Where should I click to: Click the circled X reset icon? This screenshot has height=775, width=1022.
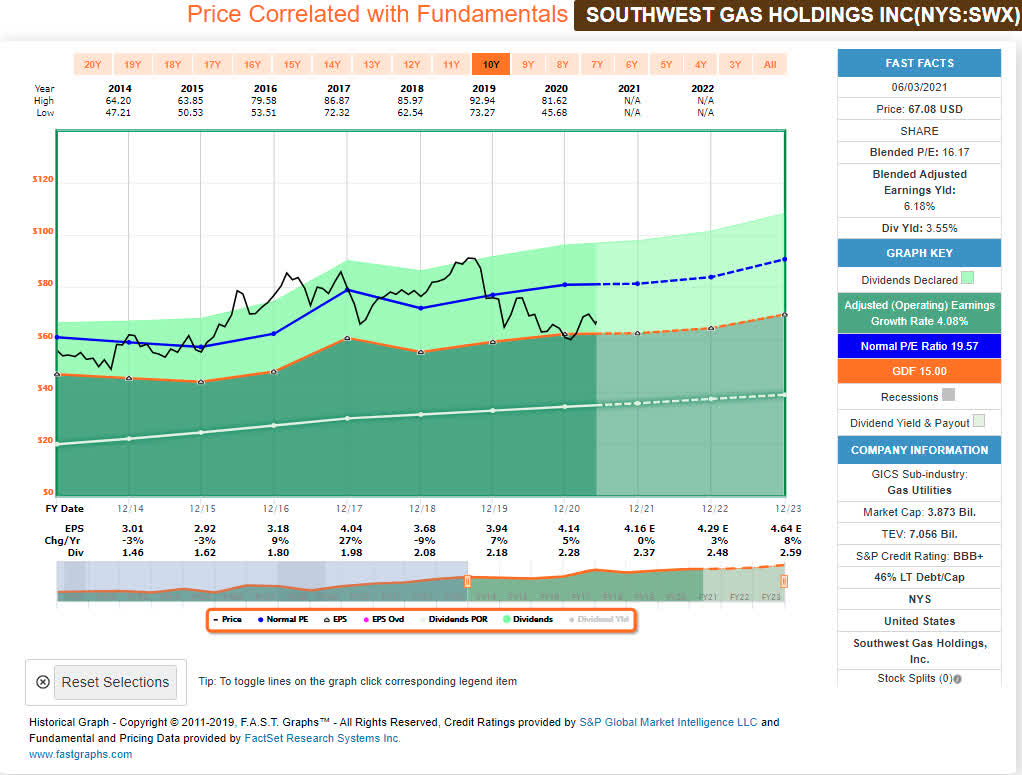coord(42,682)
